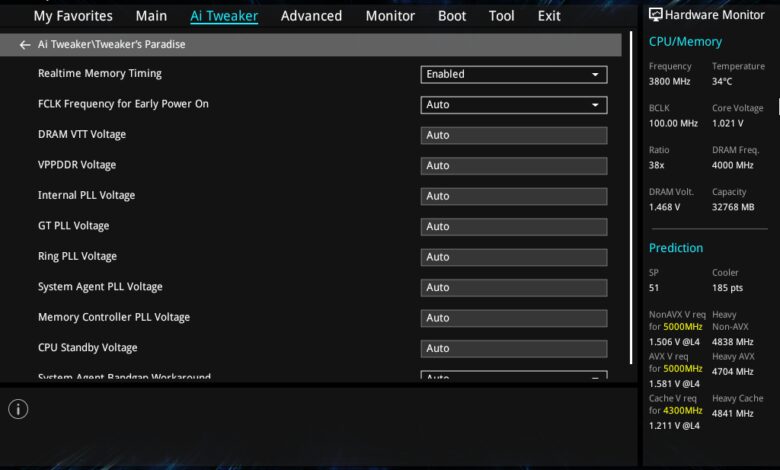Click the 1.581 V @L4 value
This screenshot has width=780, height=470.
point(674,384)
